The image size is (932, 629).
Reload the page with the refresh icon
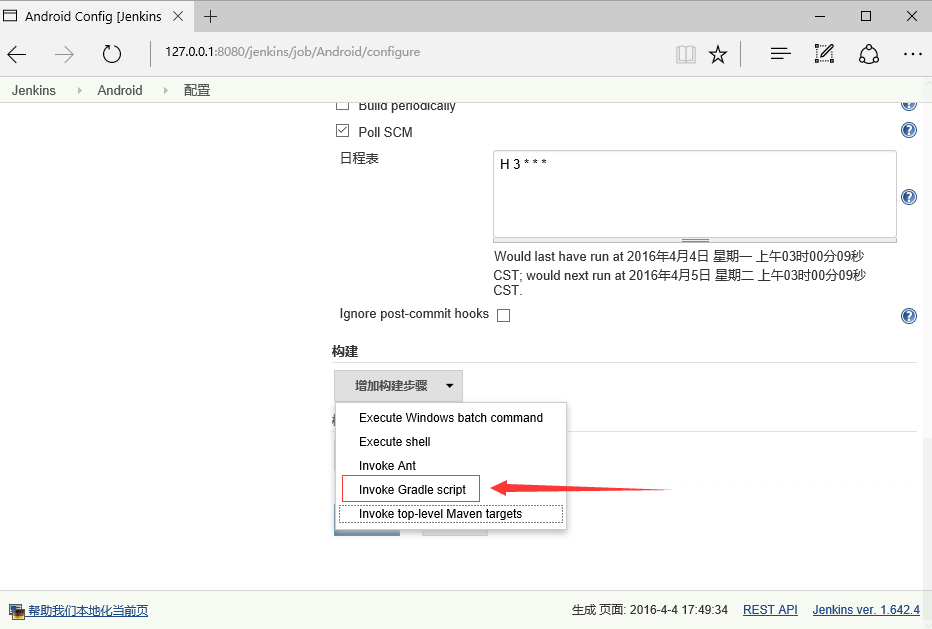coord(111,54)
